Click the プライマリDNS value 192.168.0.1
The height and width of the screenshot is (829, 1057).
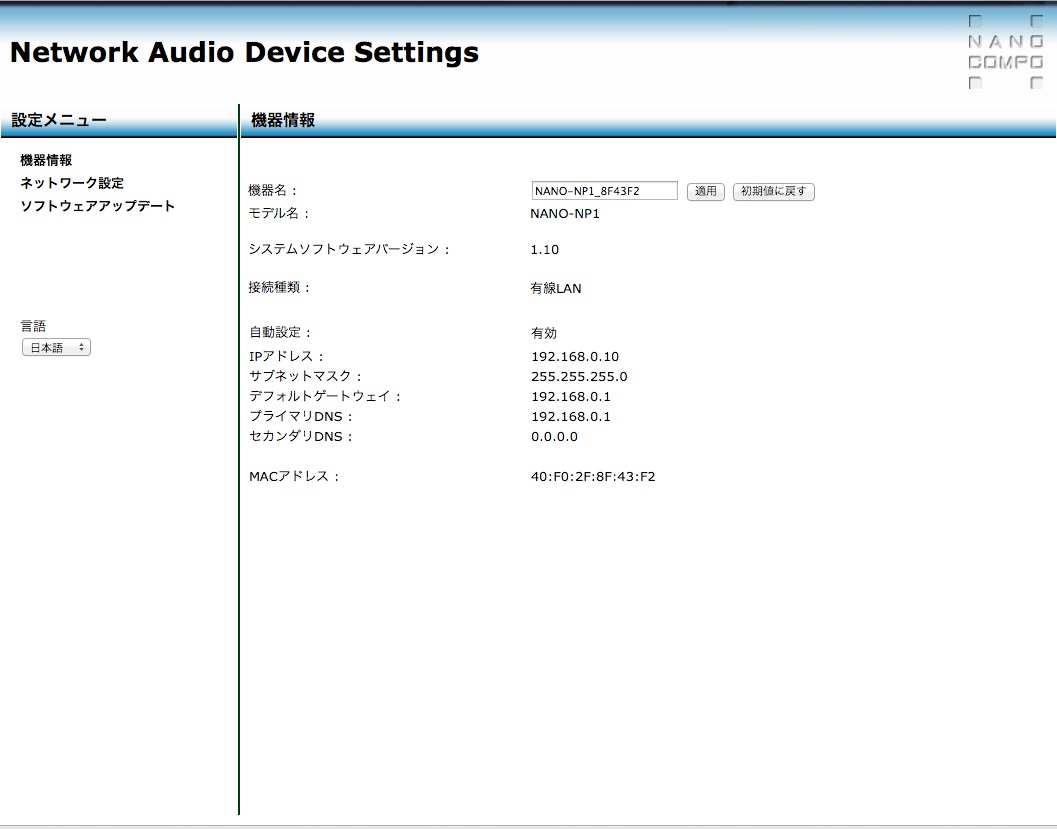click(571, 417)
